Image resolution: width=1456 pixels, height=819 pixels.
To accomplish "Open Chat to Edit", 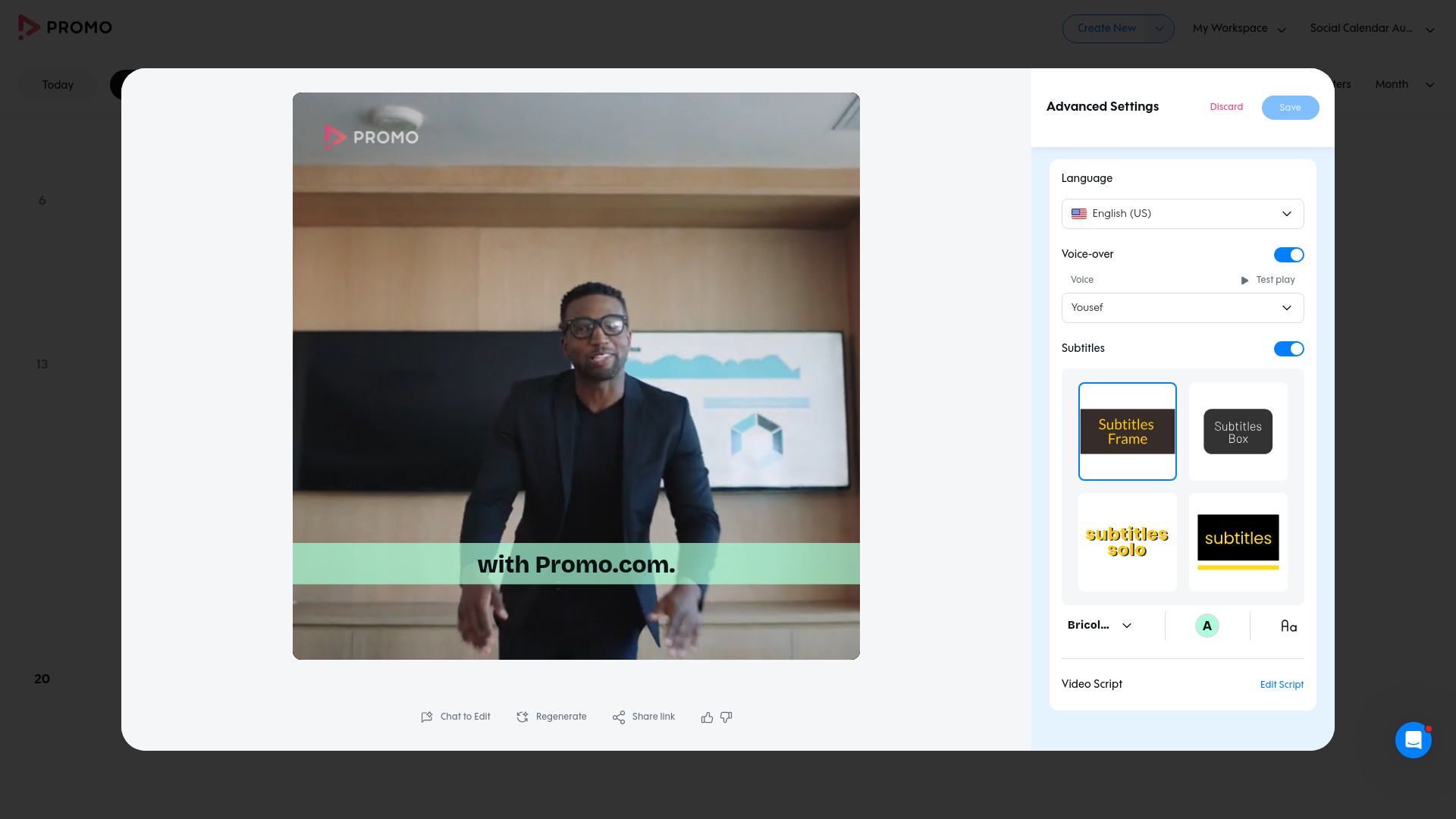I will (x=456, y=717).
